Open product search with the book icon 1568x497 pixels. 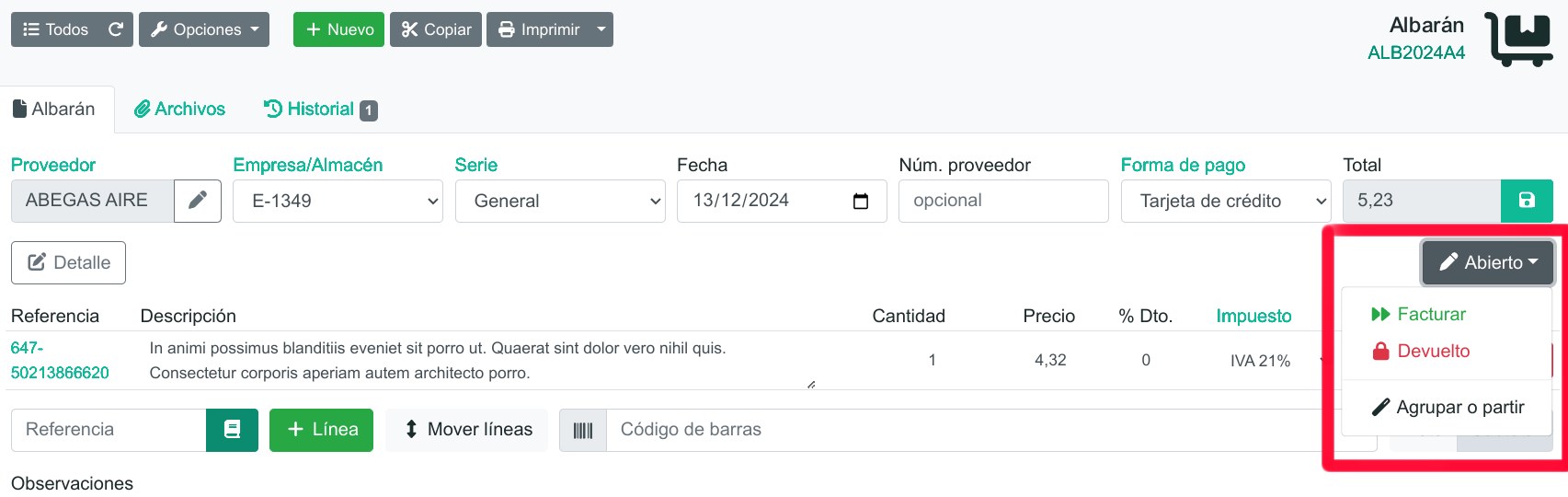point(232,430)
